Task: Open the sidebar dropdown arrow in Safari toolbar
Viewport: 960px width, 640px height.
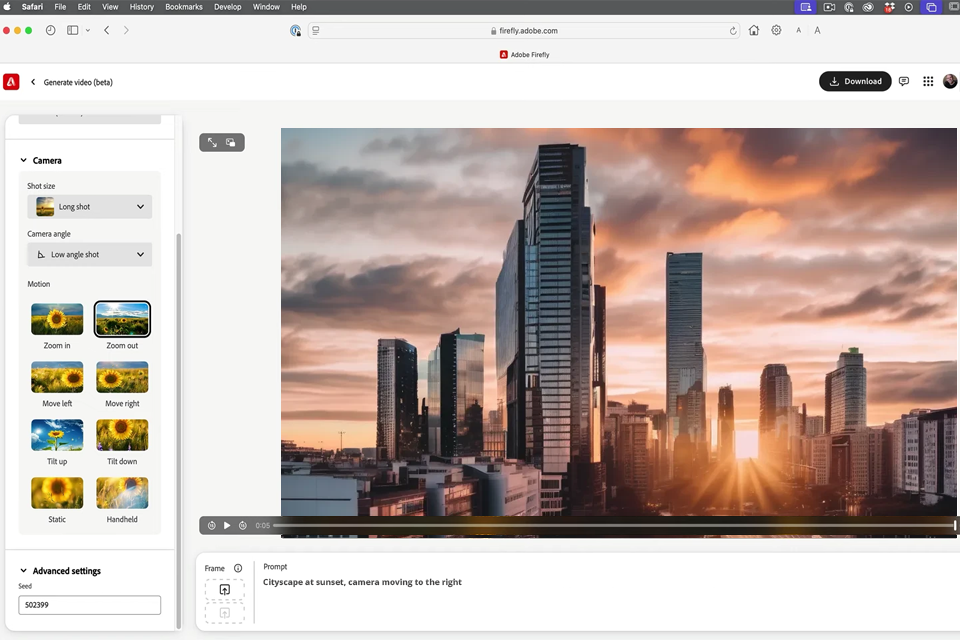Action: point(88,30)
